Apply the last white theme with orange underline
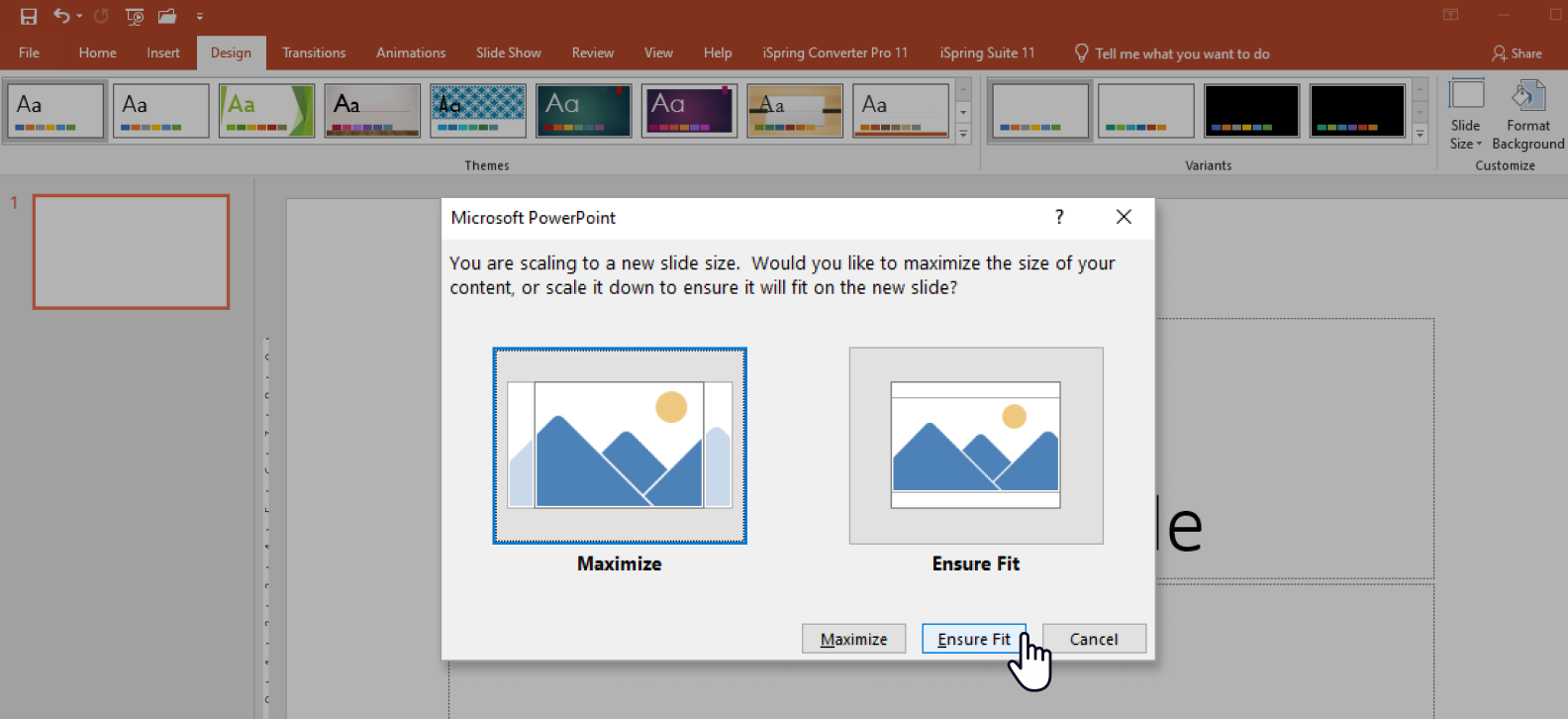This screenshot has width=1568, height=719. (x=901, y=110)
